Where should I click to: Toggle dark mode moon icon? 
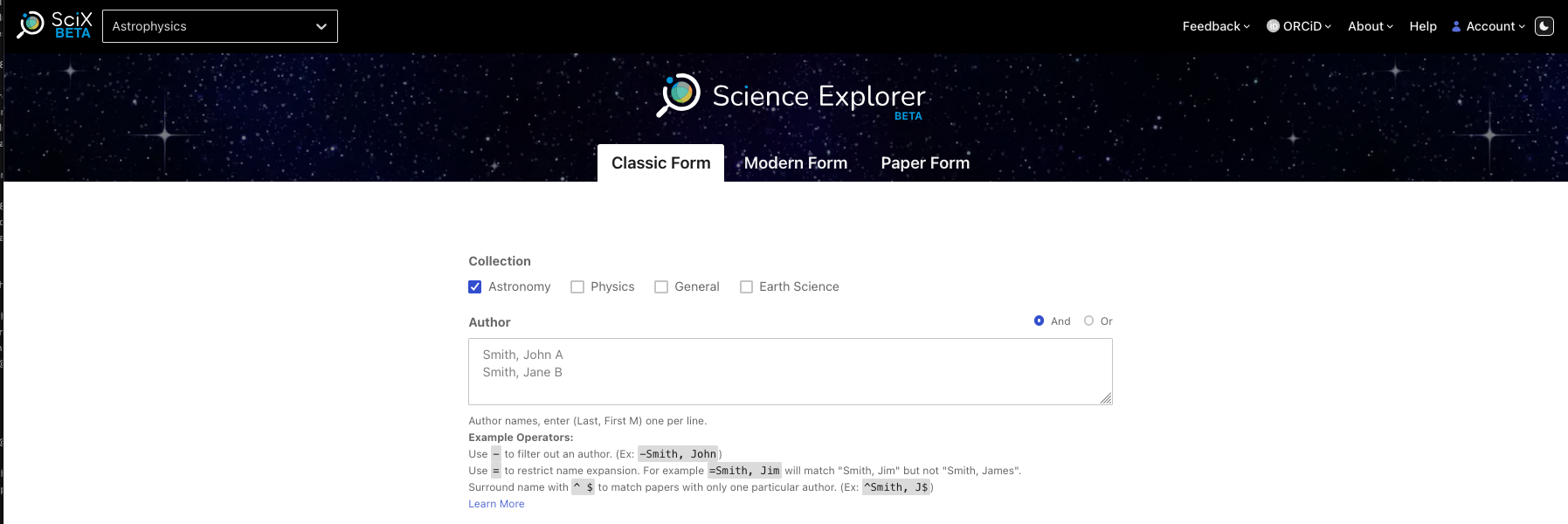coord(1544,26)
